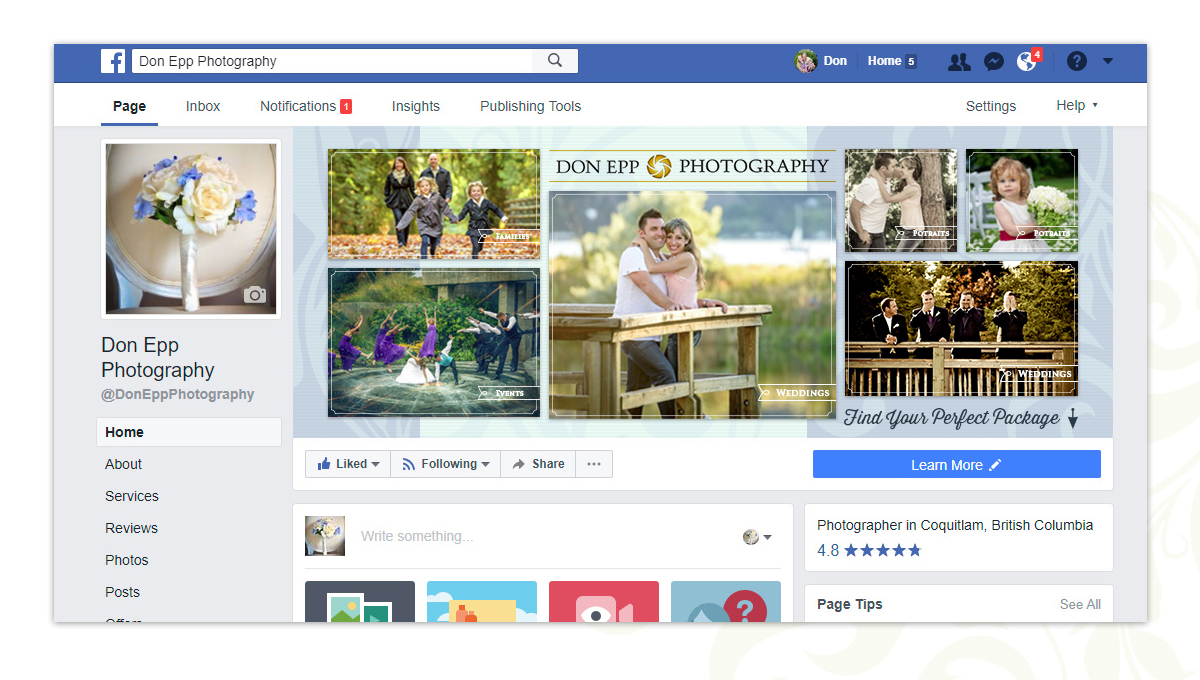Screen dimensions: 1200x680
Task: Click the Share button
Action: pos(538,464)
